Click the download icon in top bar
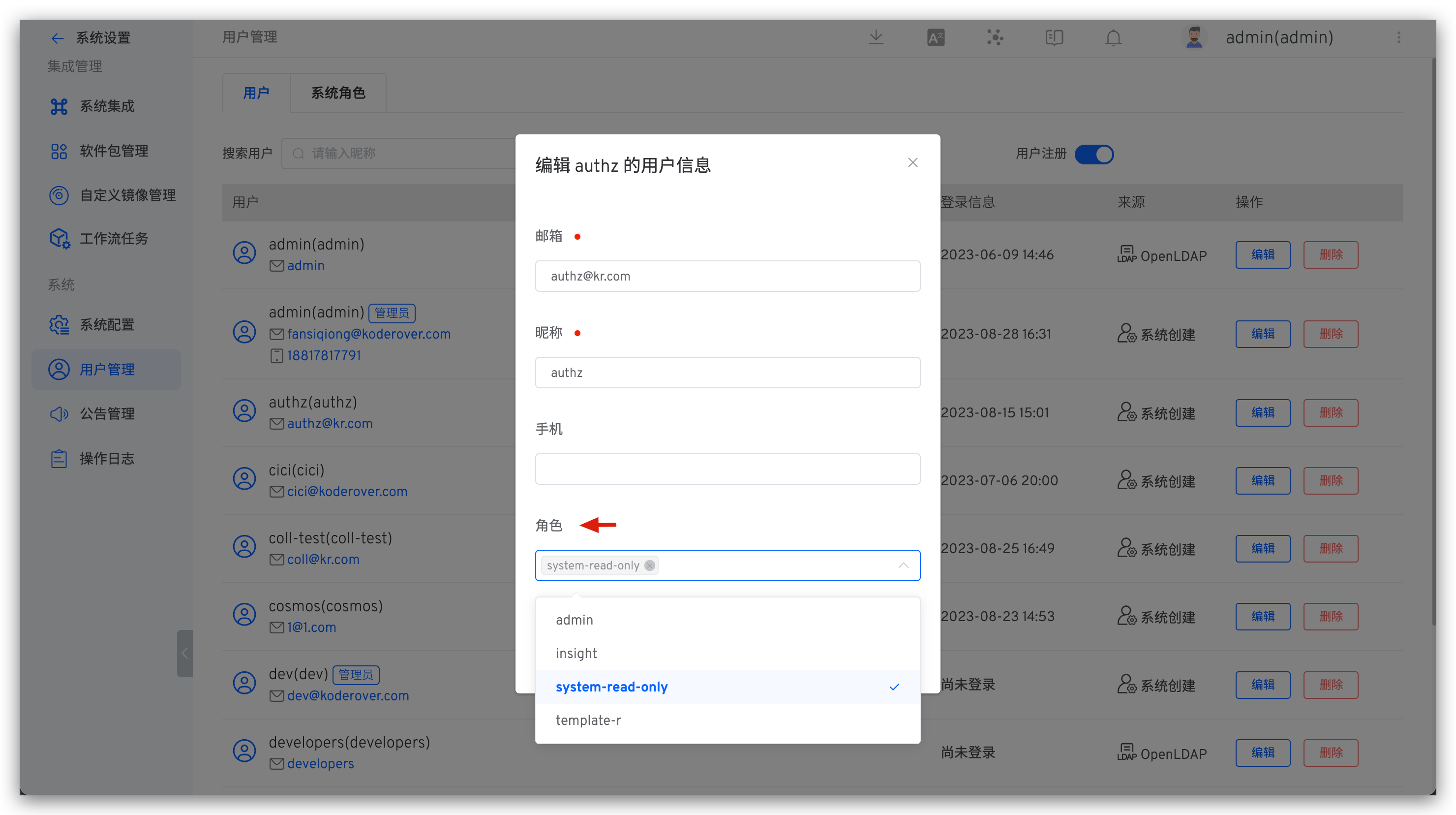 pyautogui.click(x=876, y=37)
